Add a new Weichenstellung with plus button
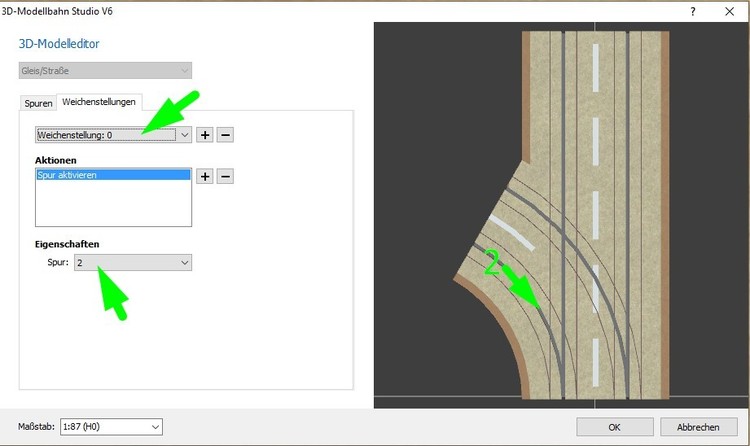The image size is (750, 446). click(205, 135)
